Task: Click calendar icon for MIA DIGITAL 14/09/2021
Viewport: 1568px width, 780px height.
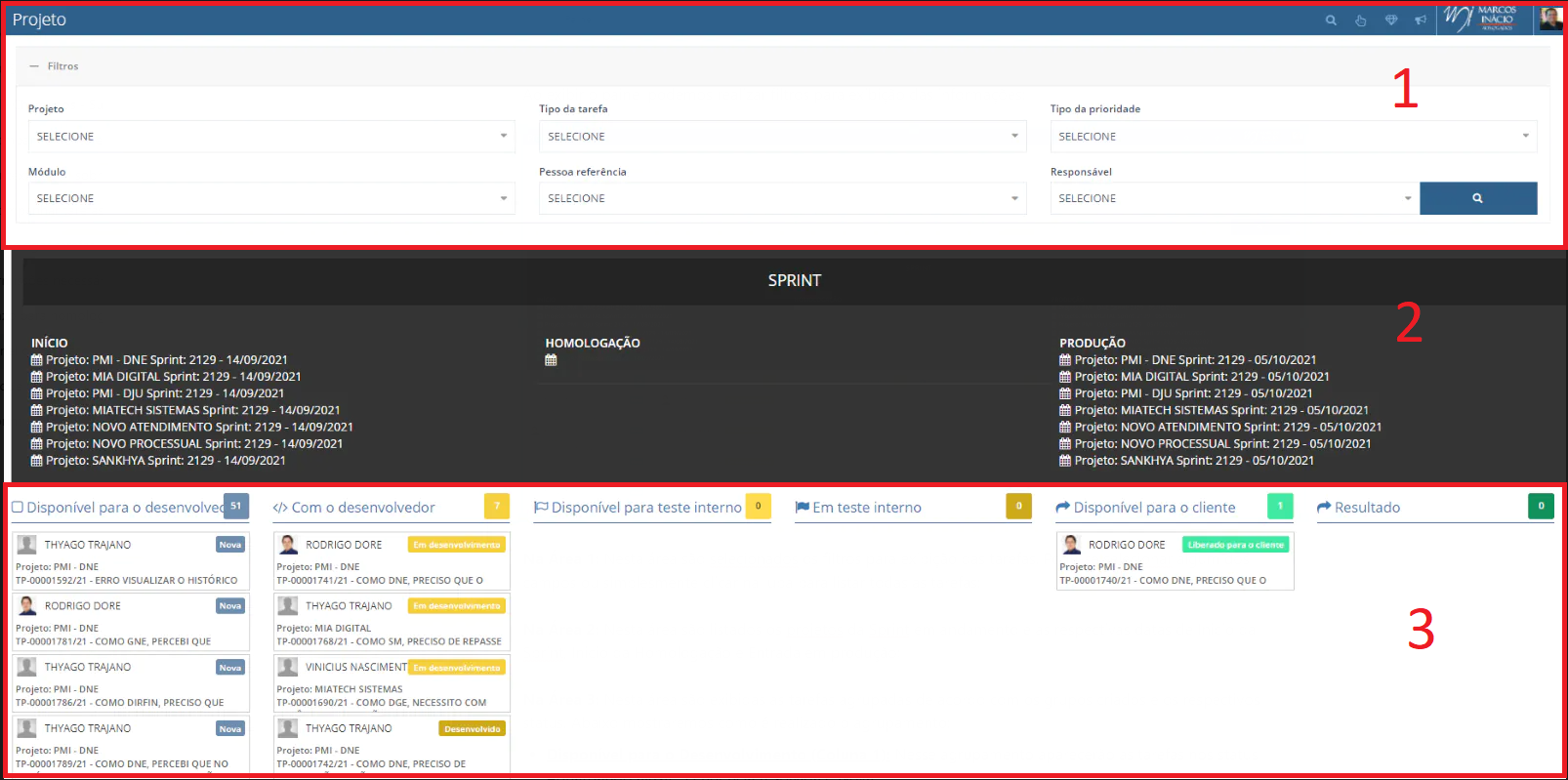Action: pyautogui.click(x=37, y=377)
